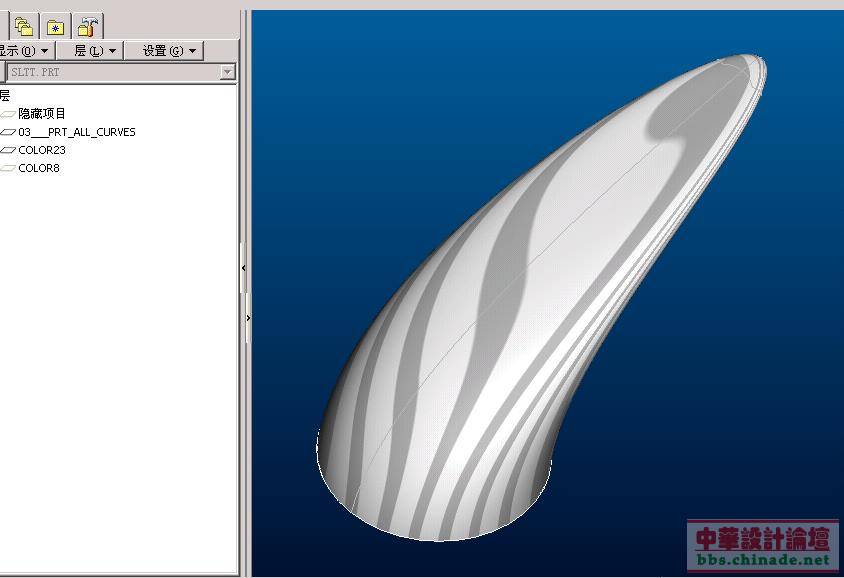Viewport: 844px width, 578px height.
Task: Open the 层(L) dropdown menu
Action: [95, 50]
